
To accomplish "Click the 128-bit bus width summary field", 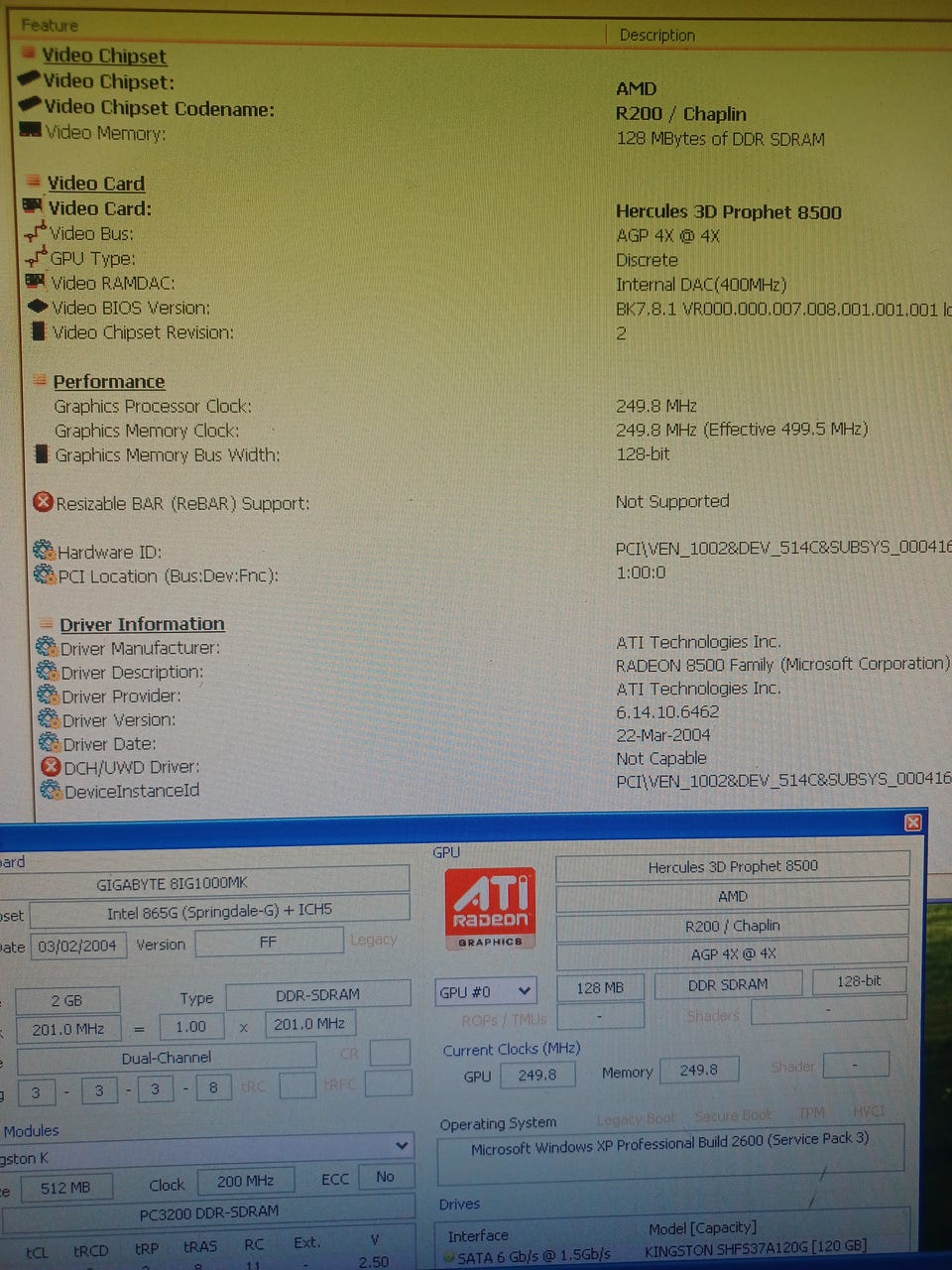I will point(859,980).
